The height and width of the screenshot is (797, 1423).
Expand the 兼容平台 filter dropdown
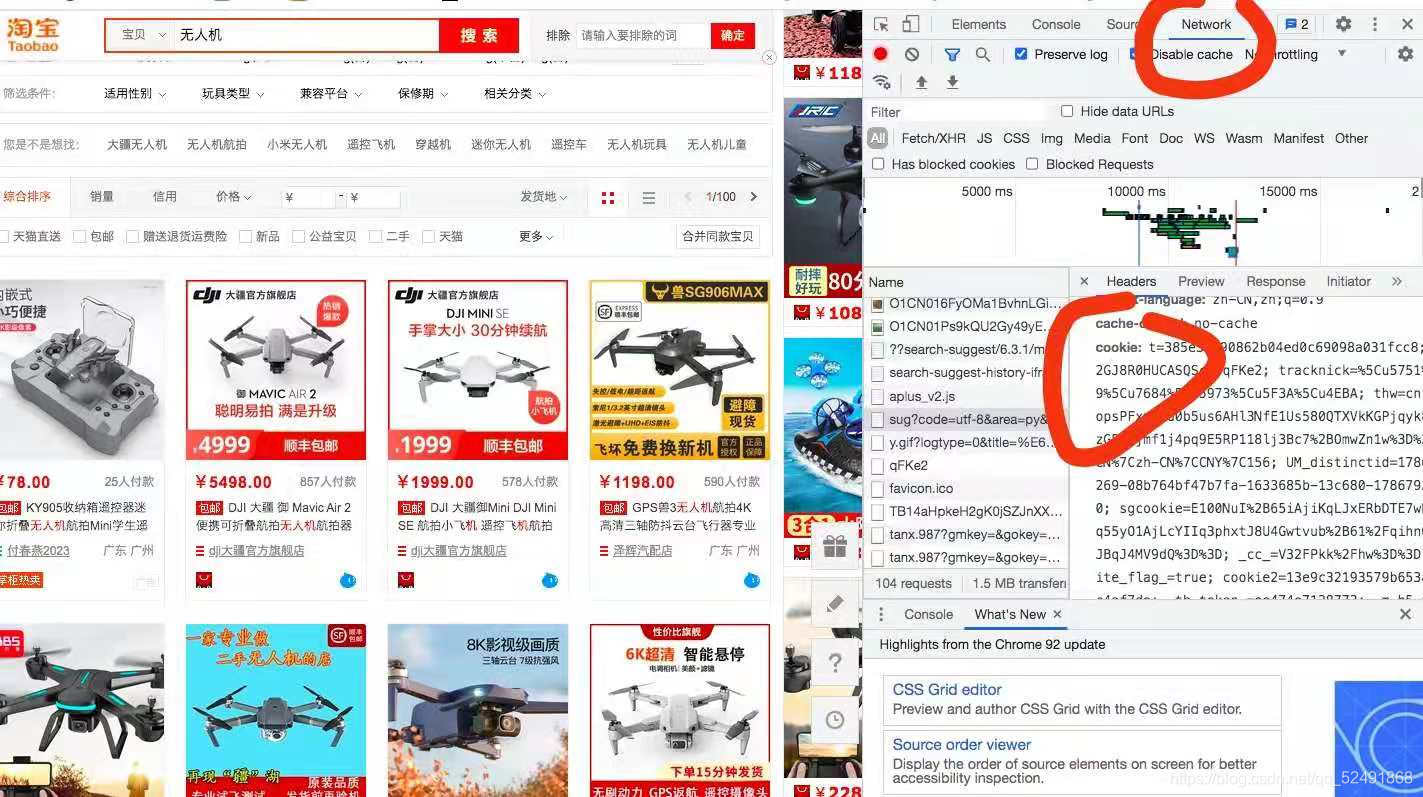(331, 94)
